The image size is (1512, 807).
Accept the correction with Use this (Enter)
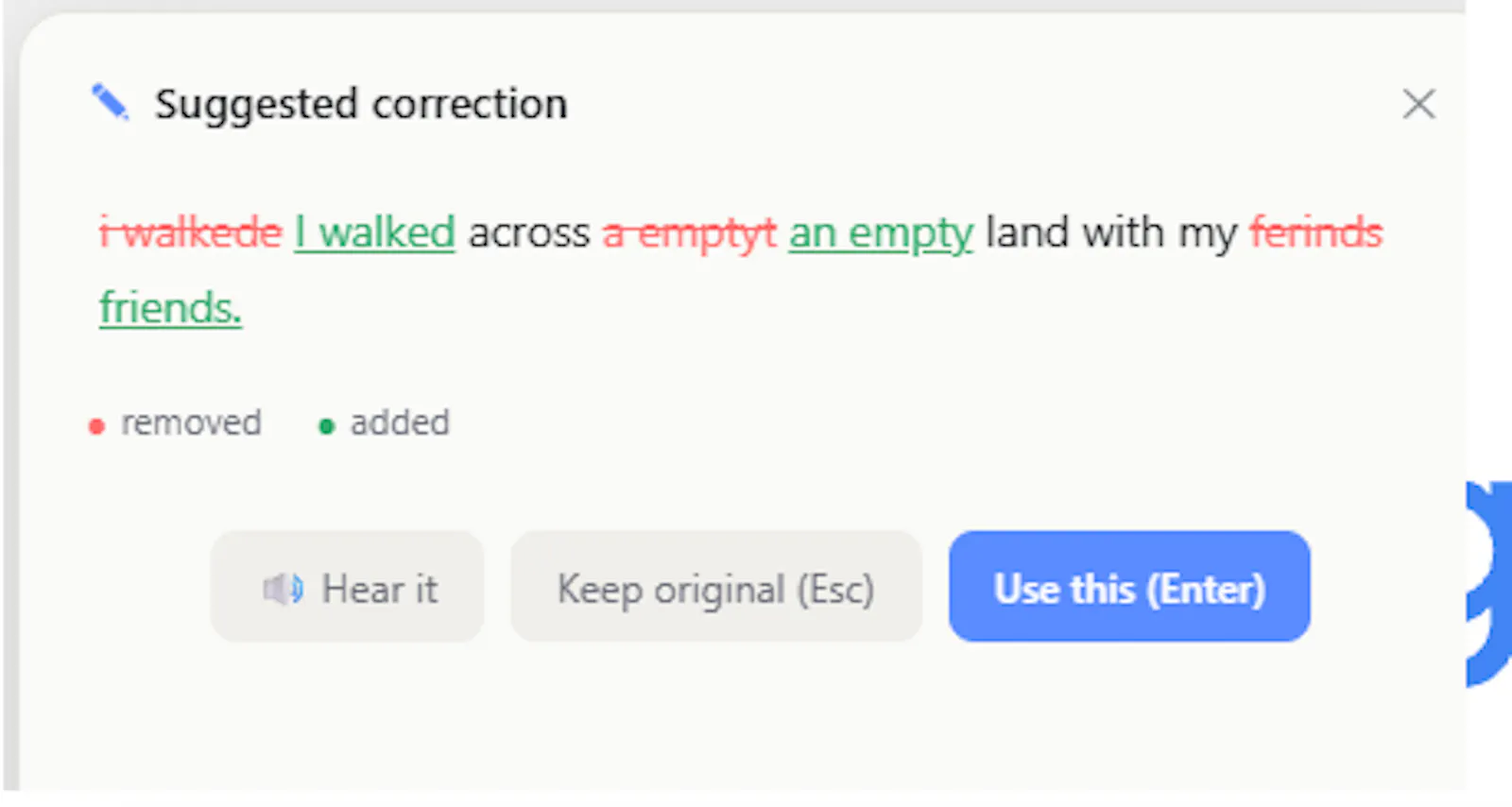1129,586
